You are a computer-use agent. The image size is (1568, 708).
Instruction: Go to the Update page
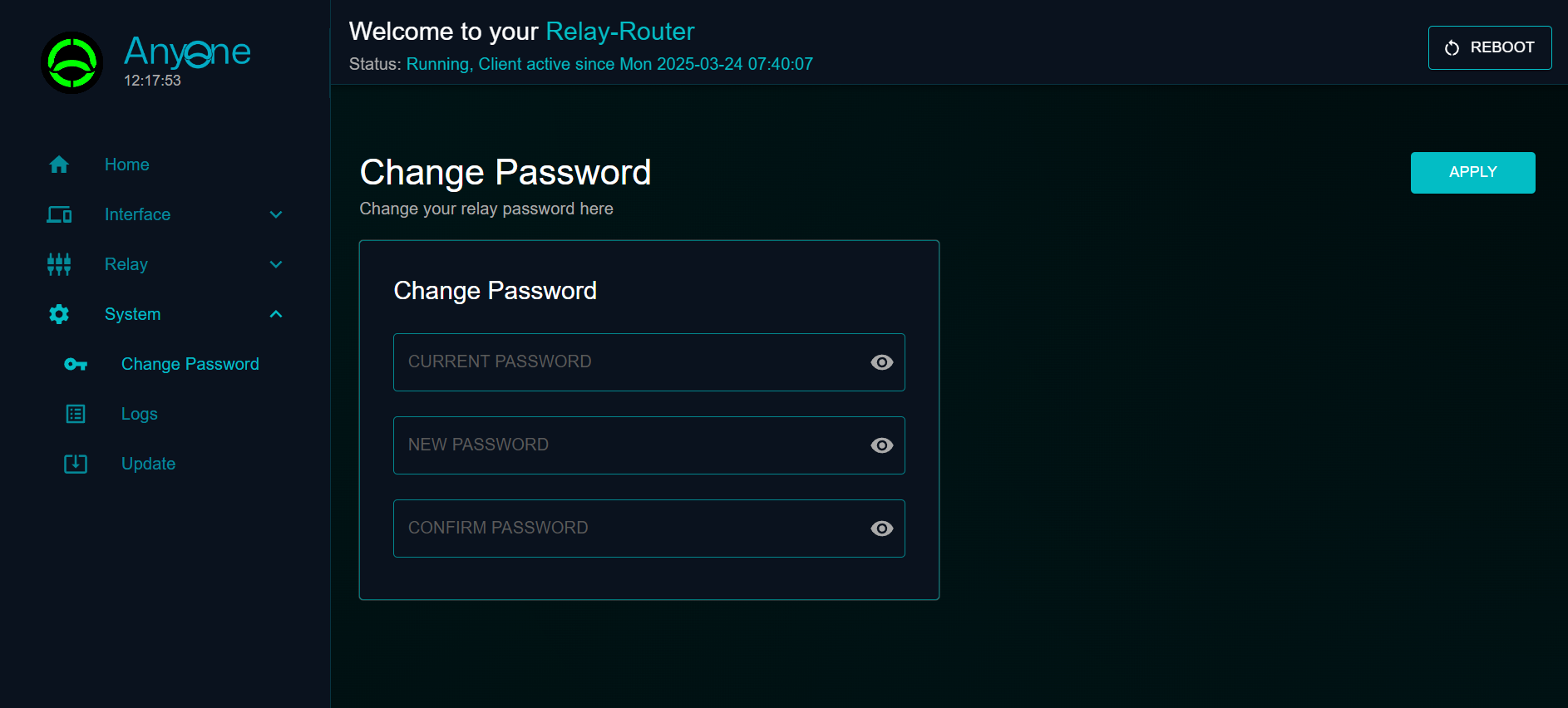tap(148, 464)
